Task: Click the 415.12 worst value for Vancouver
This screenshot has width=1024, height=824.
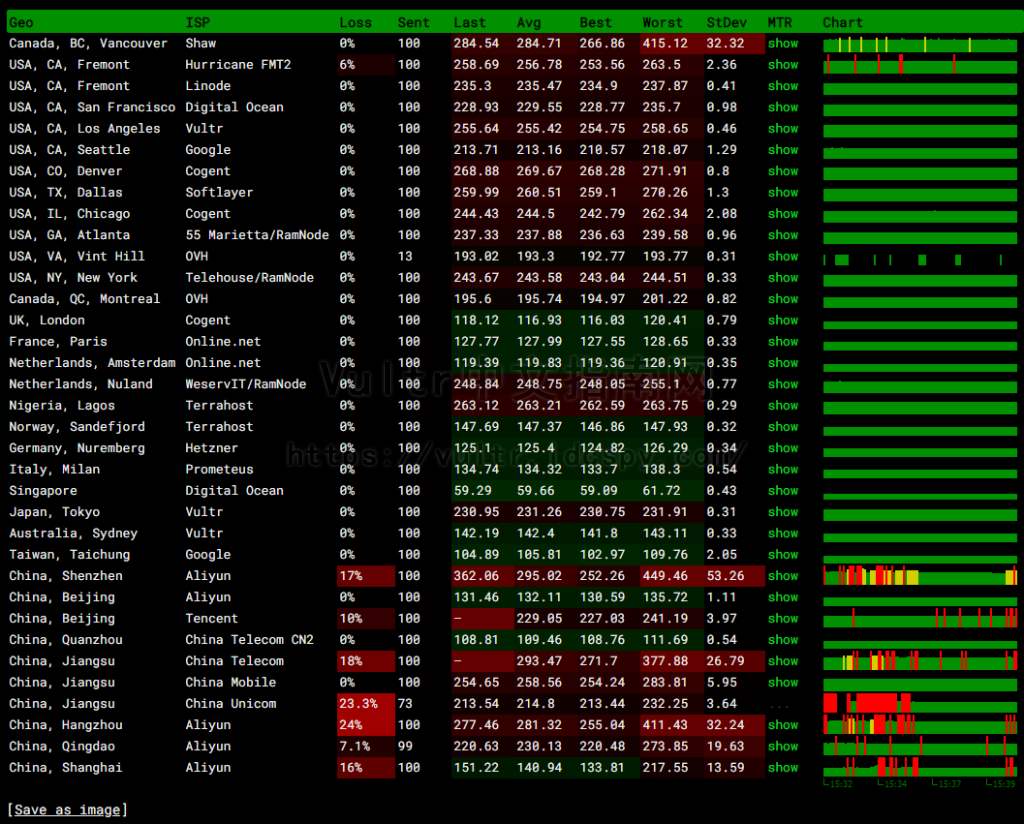Action: click(x=665, y=43)
